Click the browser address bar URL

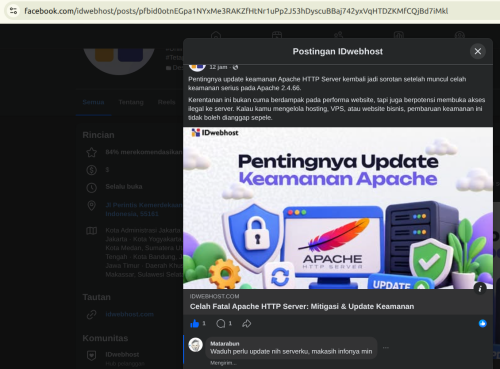[x=236, y=11]
